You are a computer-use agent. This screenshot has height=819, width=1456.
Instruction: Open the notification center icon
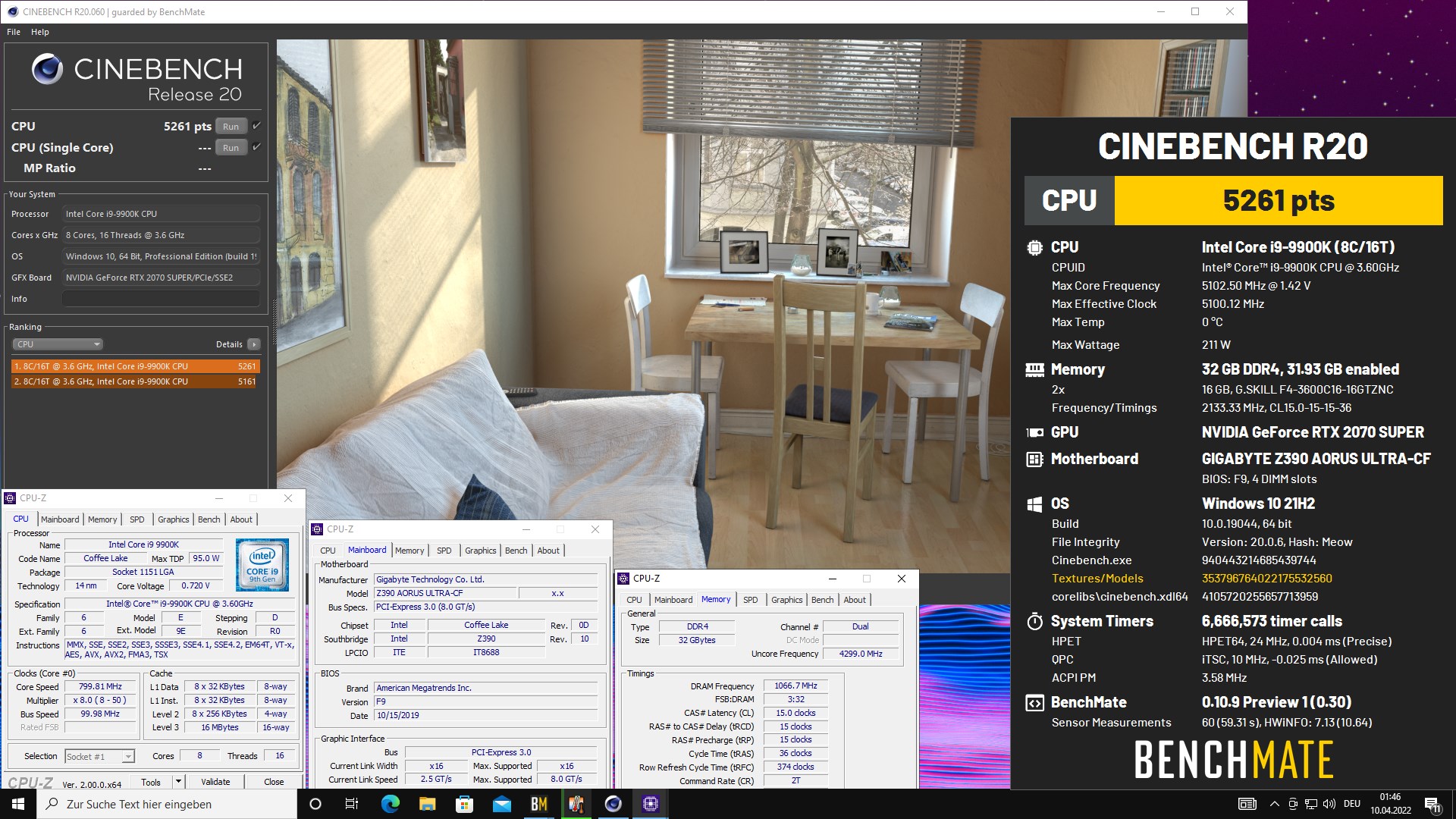(1432, 805)
